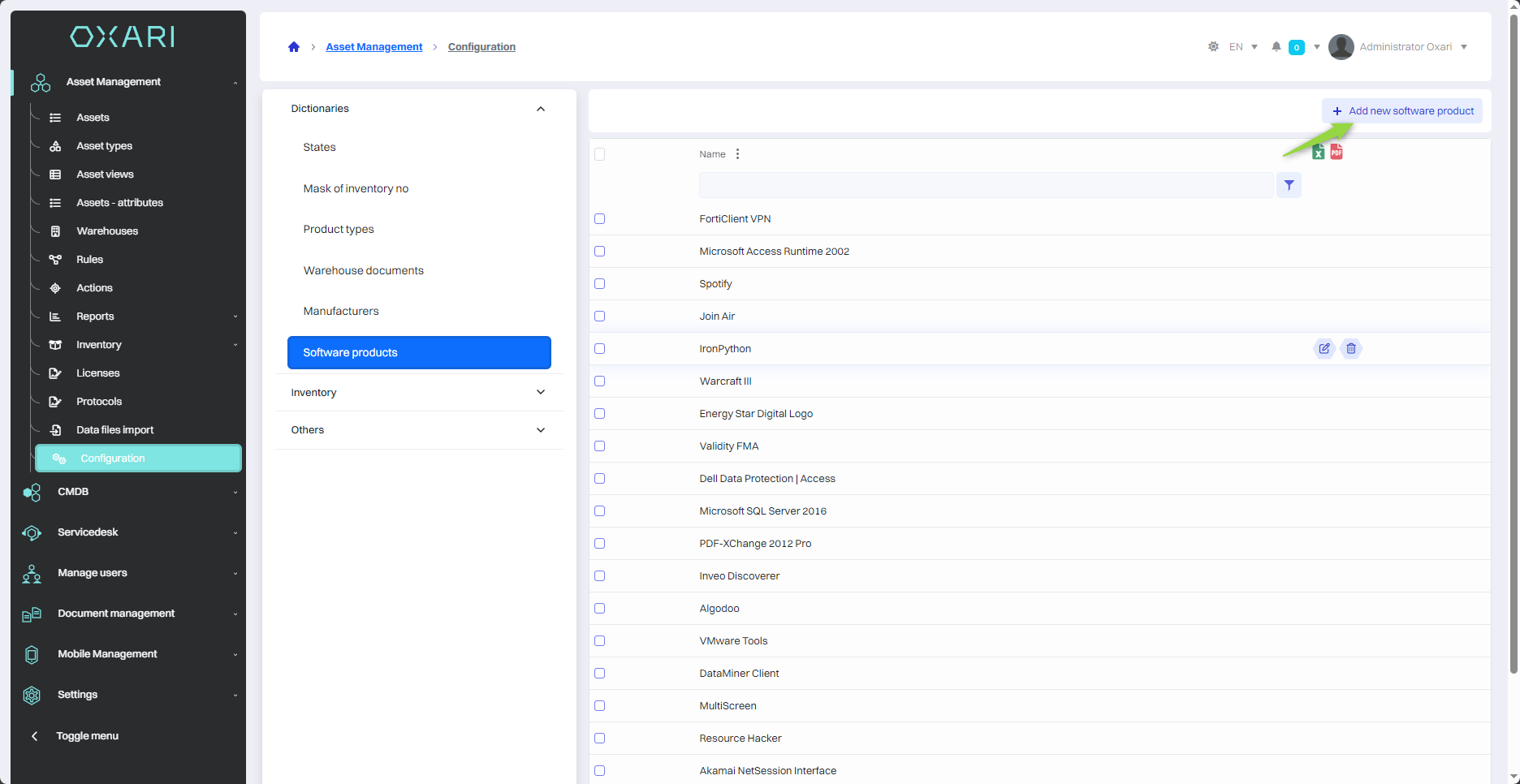Click the home icon in breadcrumb

tap(294, 47)
